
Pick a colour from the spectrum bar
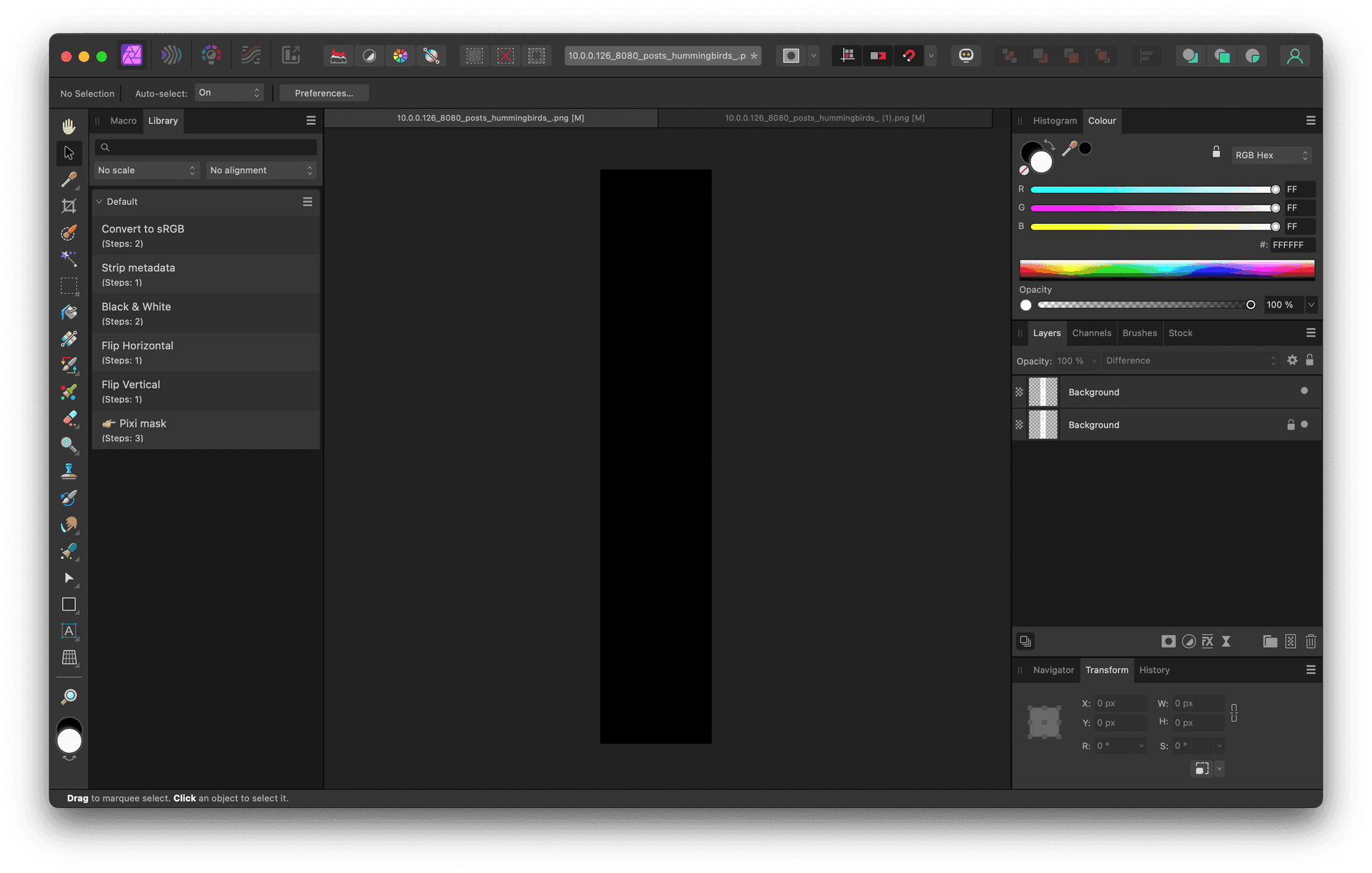tap(1166, 269)
